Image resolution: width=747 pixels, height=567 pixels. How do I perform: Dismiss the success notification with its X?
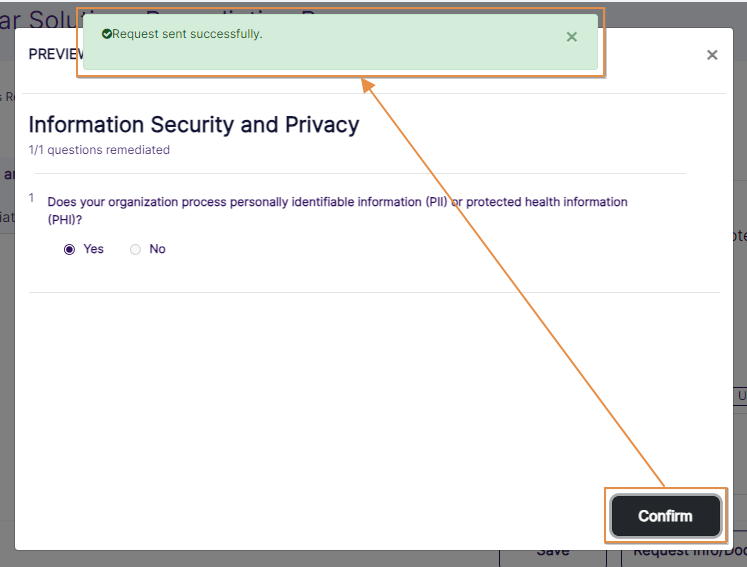571,37
